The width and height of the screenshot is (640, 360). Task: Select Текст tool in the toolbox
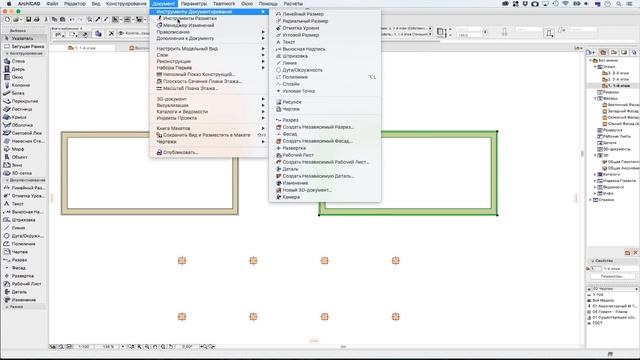(24, 204)
